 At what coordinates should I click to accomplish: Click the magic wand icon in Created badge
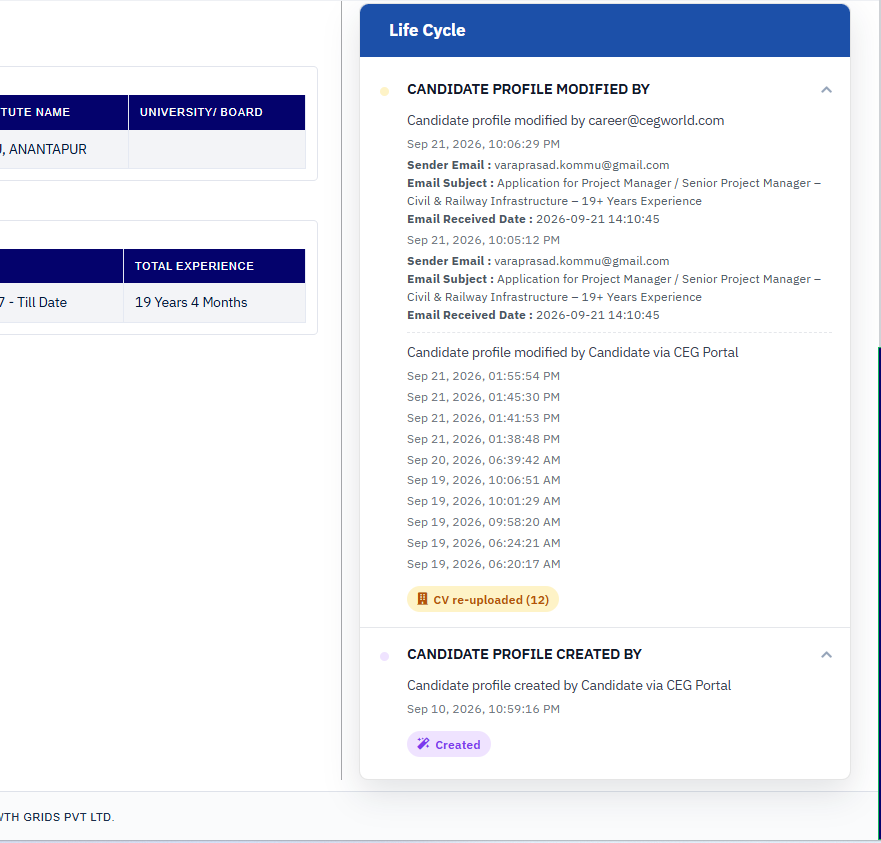click(x=423, y=744)
